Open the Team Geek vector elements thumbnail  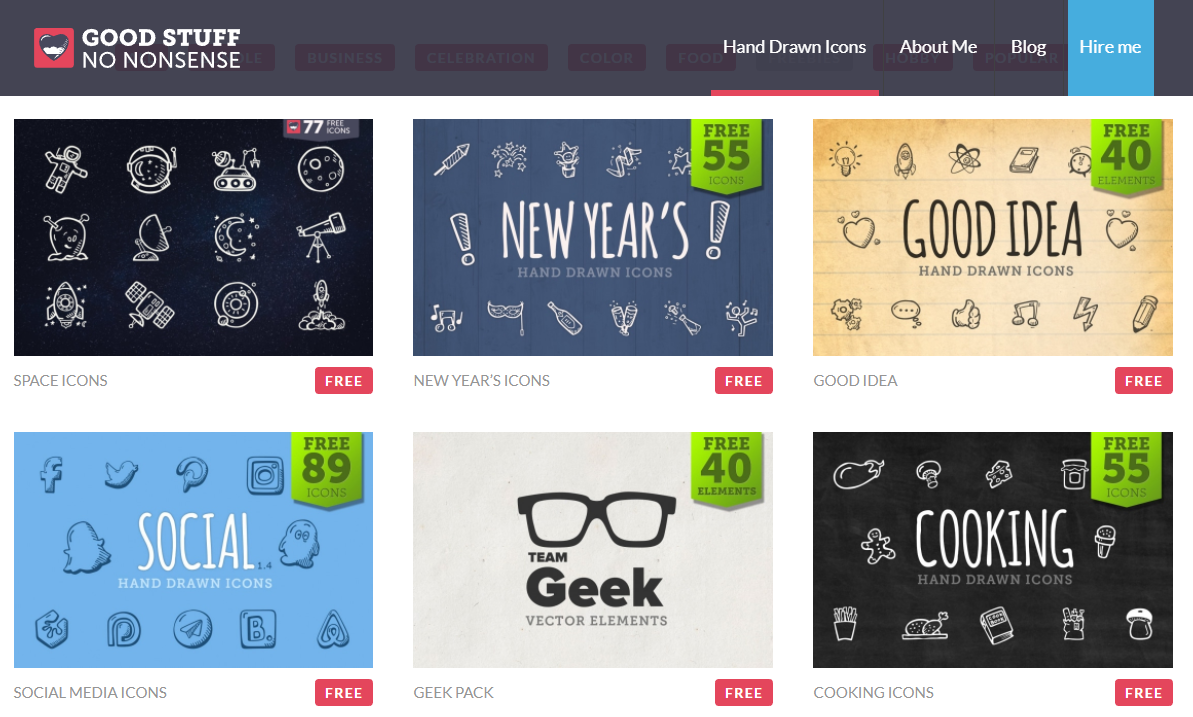[x=593, y=550]
